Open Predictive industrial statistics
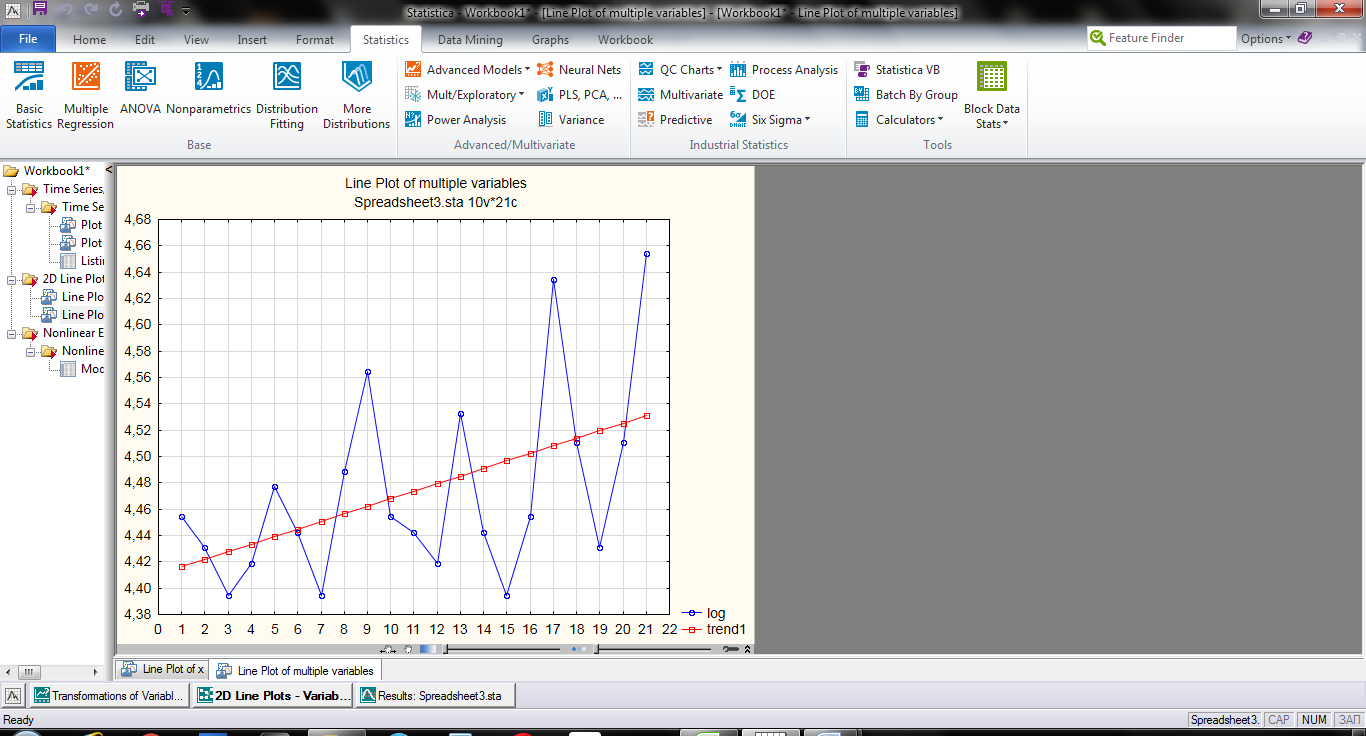The width and height of the screenshot is (1366, 736). coord(675,120)
